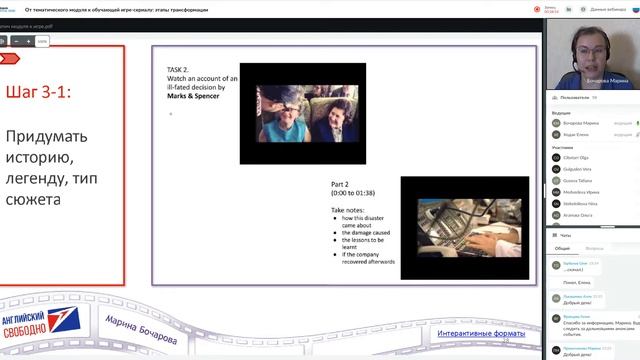Zoom out the PDF with minus button
This screenshot has width=640, height=360.
click(16, 41)
